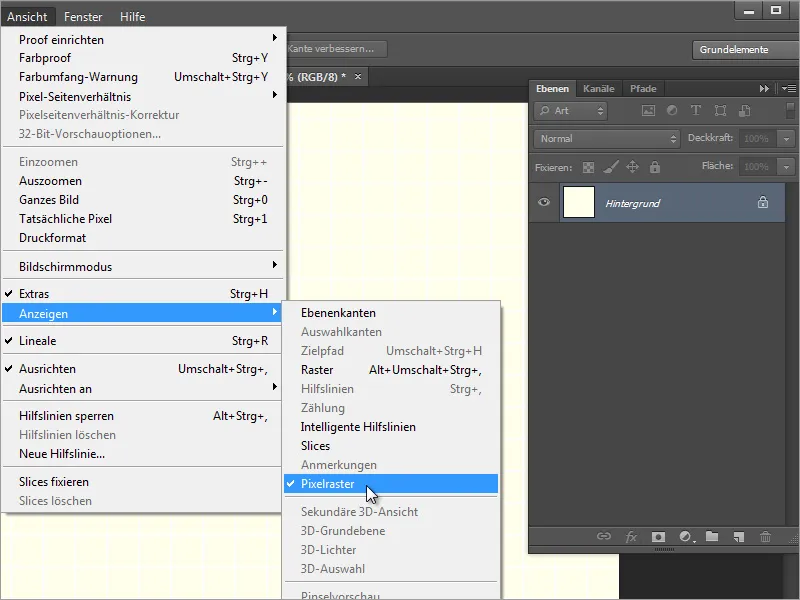Screen dimensions: 800x600
Task: Click the delete layer trash icon
Action: click(x=765, y=537)
